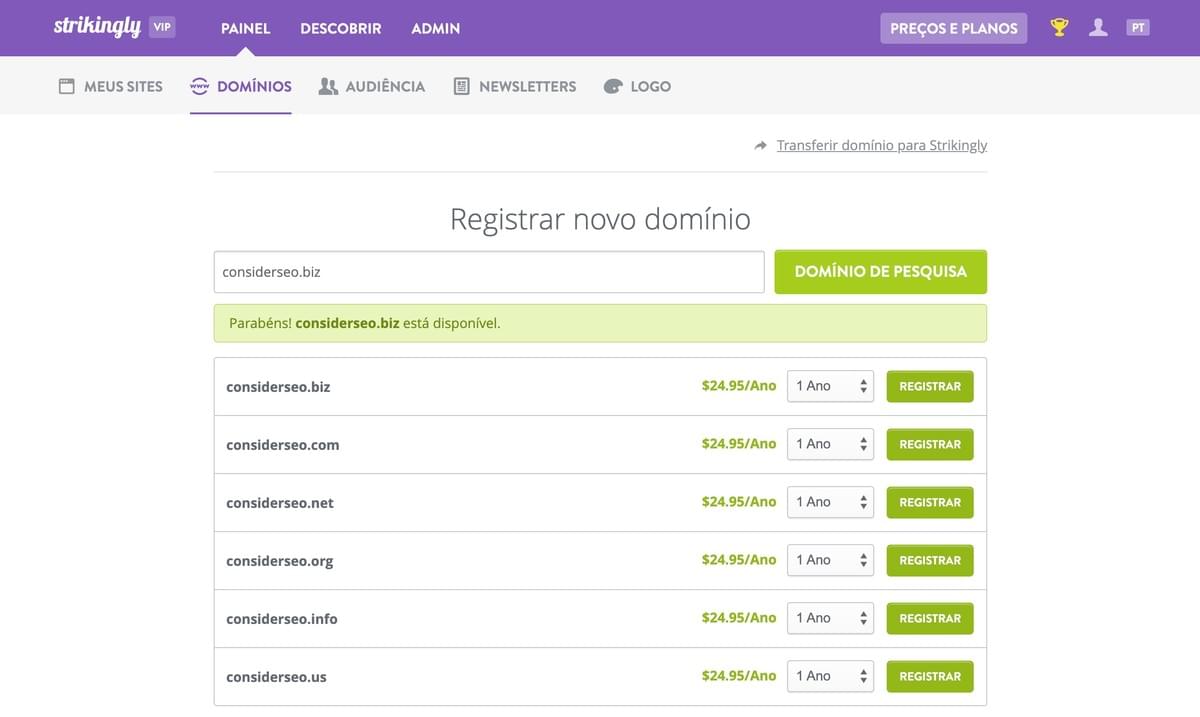Image resolution: width=1200 pixels, height=717 pixels.
Task: Open the PT language selector
Action: pyautogui.click(x=1138, y=28)
